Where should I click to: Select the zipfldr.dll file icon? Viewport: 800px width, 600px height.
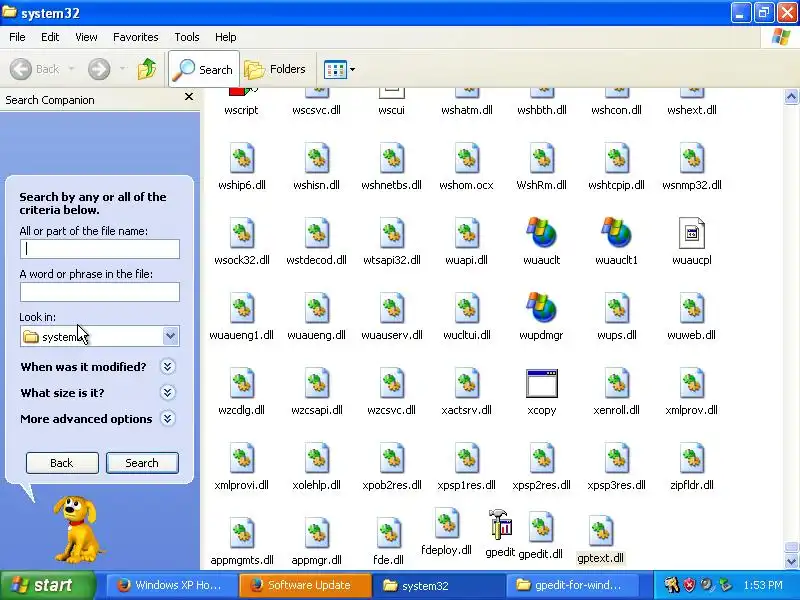point(691,458)
